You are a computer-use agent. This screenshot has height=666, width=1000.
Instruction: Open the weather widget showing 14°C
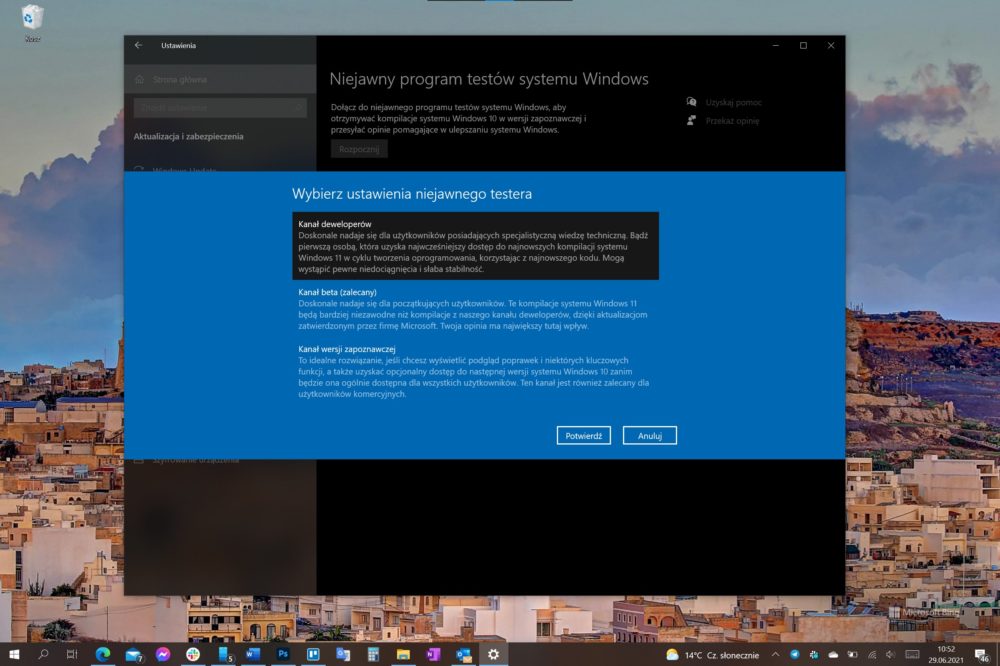pyautogui.click(x=712, y=655)
